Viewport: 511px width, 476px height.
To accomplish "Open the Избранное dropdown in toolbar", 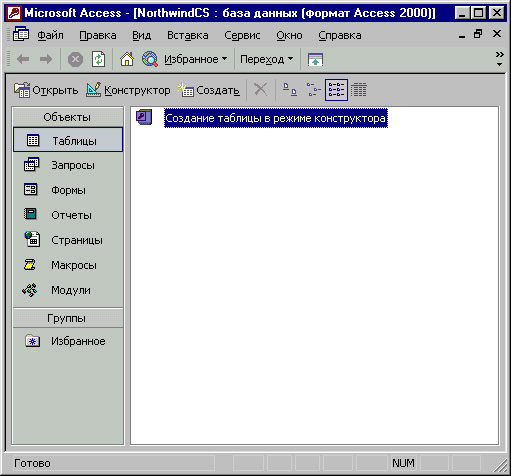I will (x=196, y=59).
